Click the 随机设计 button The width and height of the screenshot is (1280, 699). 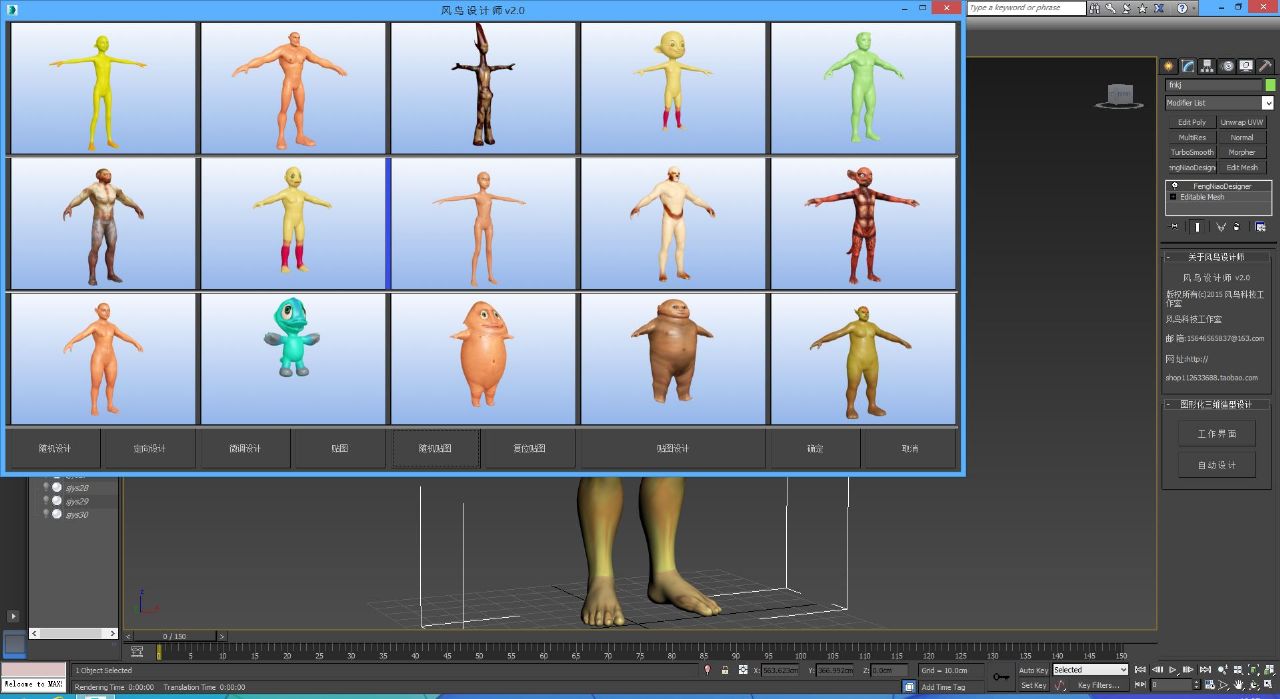[x=55, y=448]
